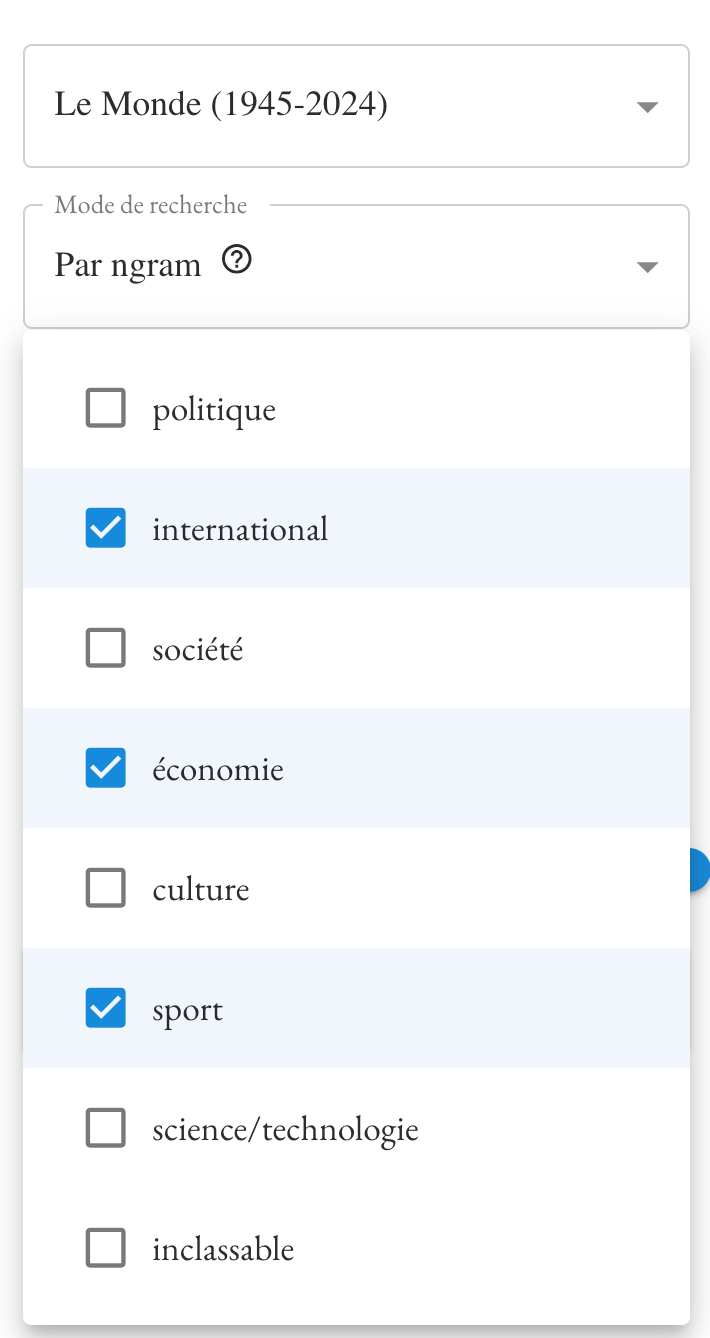Expand the Le Monde corpus dropdown arrow
This screenshot has width=710, height=1338.
[647, 106]
